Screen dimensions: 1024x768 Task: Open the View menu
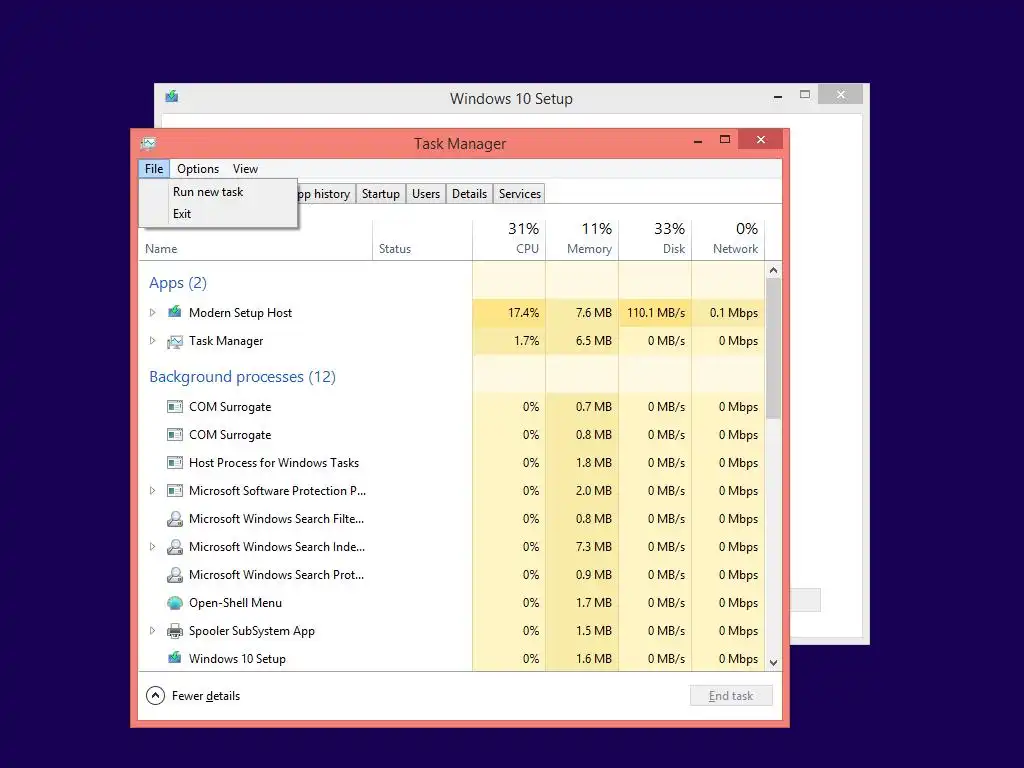point(246,168)
